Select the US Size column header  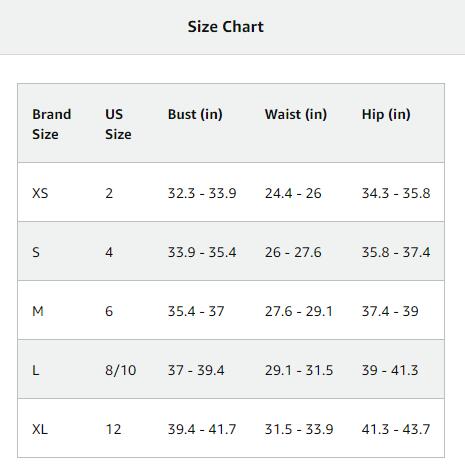pyautogui.click(x=118, y=124)
